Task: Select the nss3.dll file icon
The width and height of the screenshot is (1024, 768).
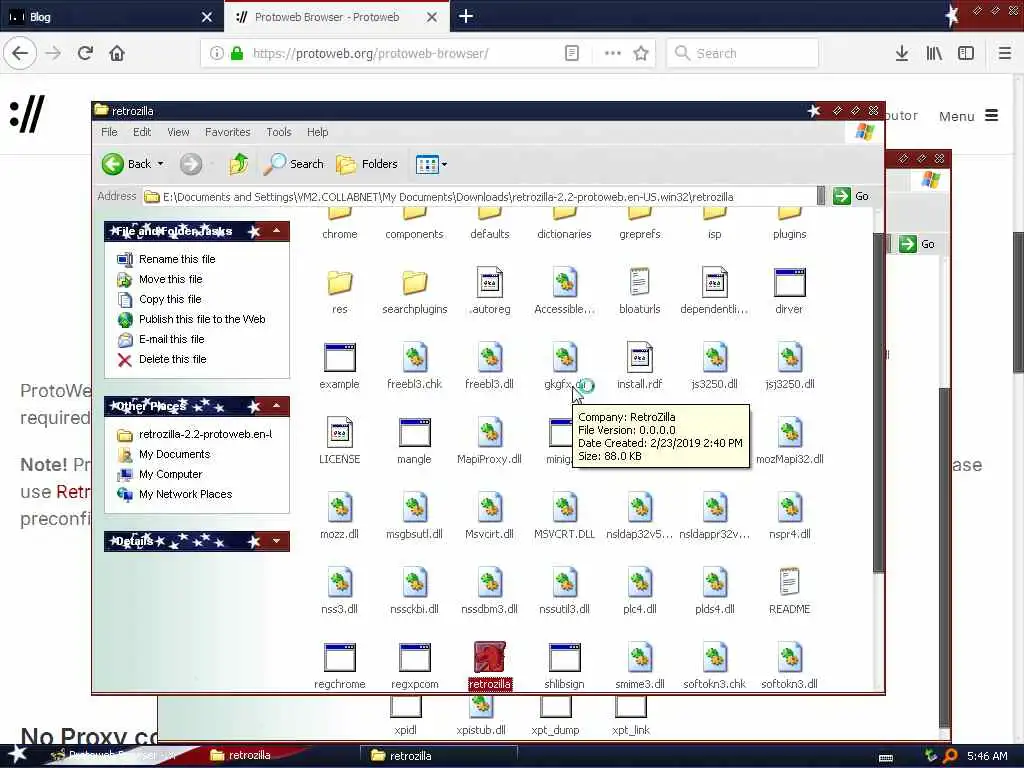Action: 340,582
